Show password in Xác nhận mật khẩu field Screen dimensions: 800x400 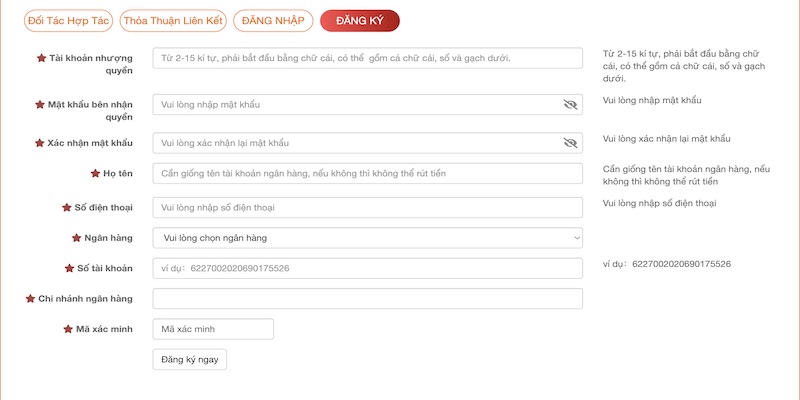tap(570, 143)
